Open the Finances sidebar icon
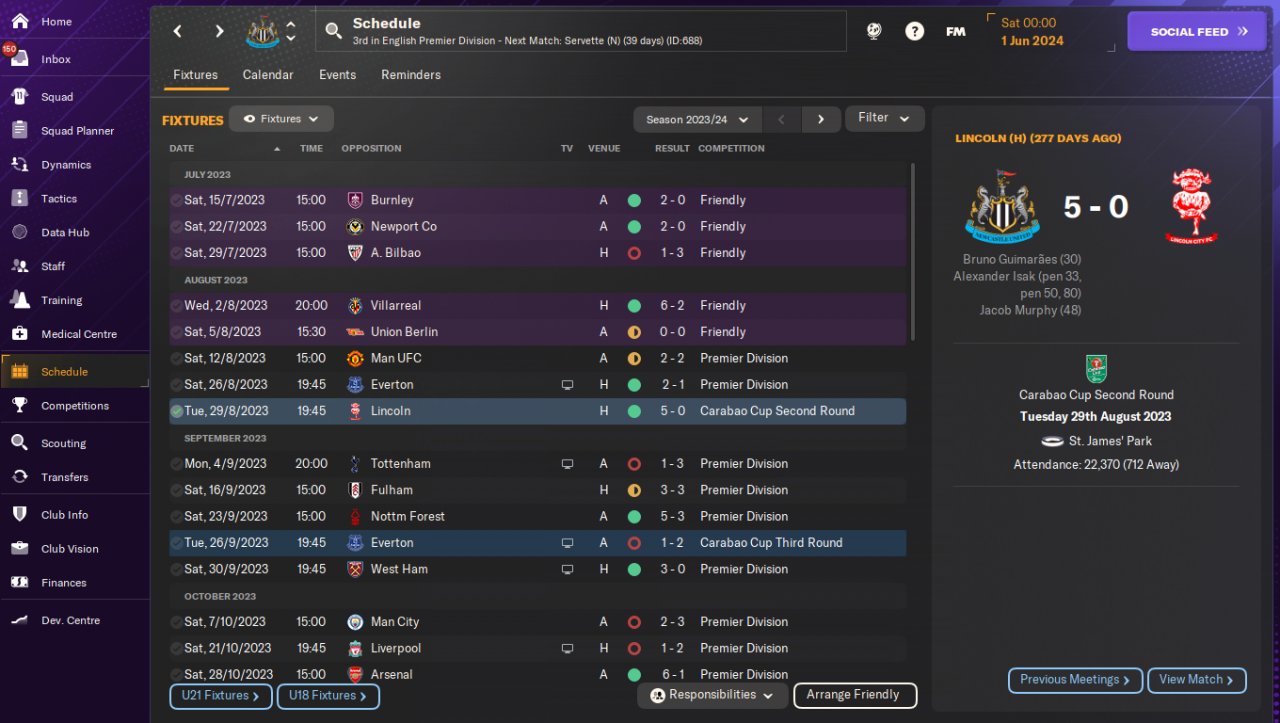 (19, 582)
